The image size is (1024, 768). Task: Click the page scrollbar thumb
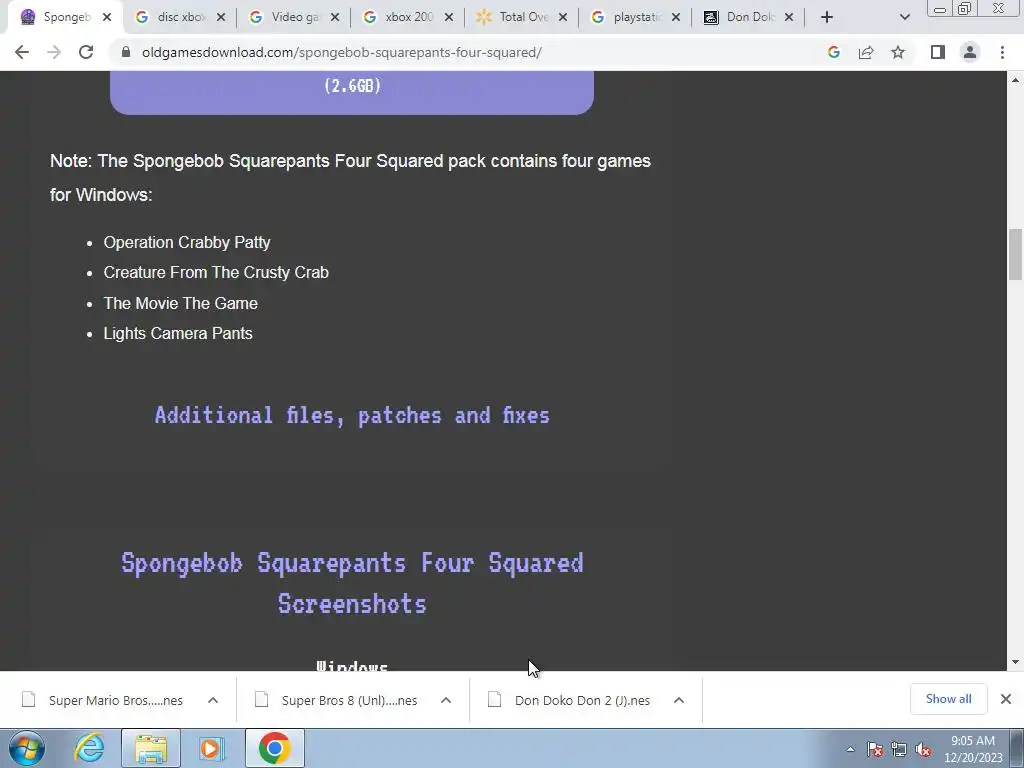click(x=1015, y=254)
